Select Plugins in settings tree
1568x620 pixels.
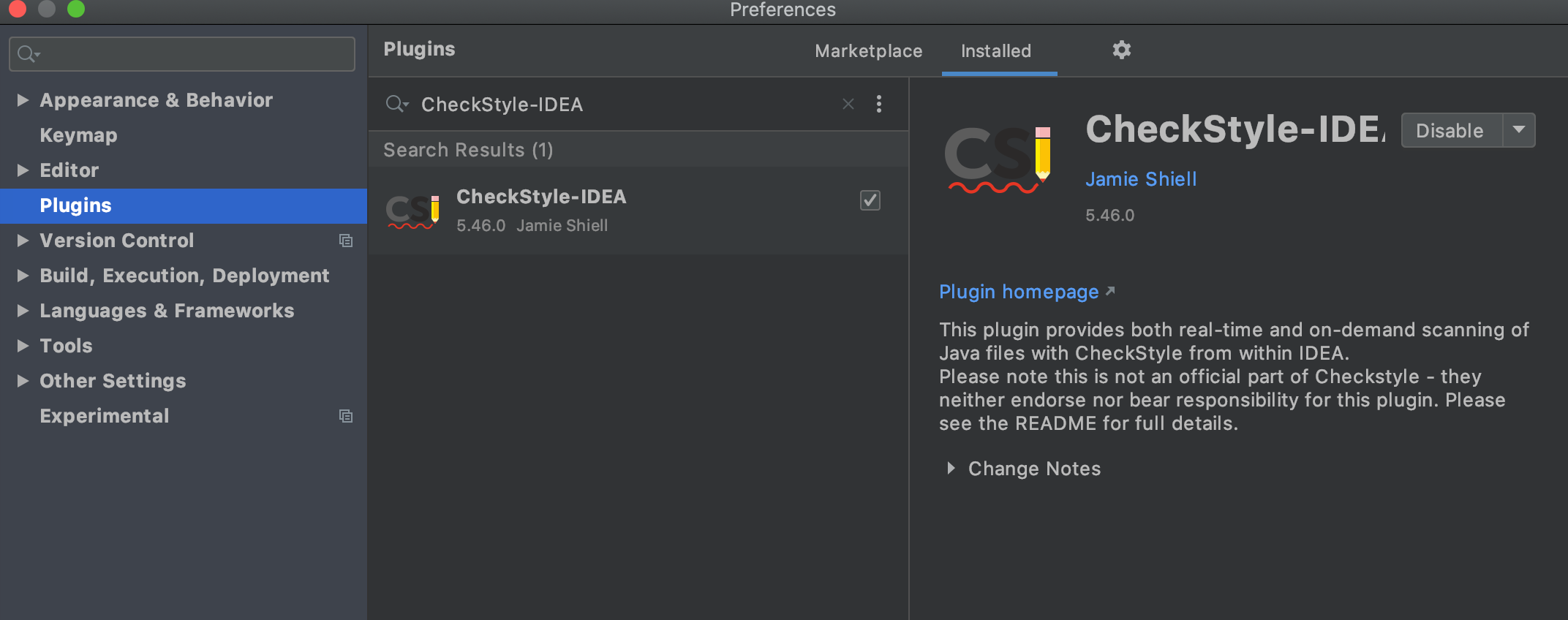[75, 205]
